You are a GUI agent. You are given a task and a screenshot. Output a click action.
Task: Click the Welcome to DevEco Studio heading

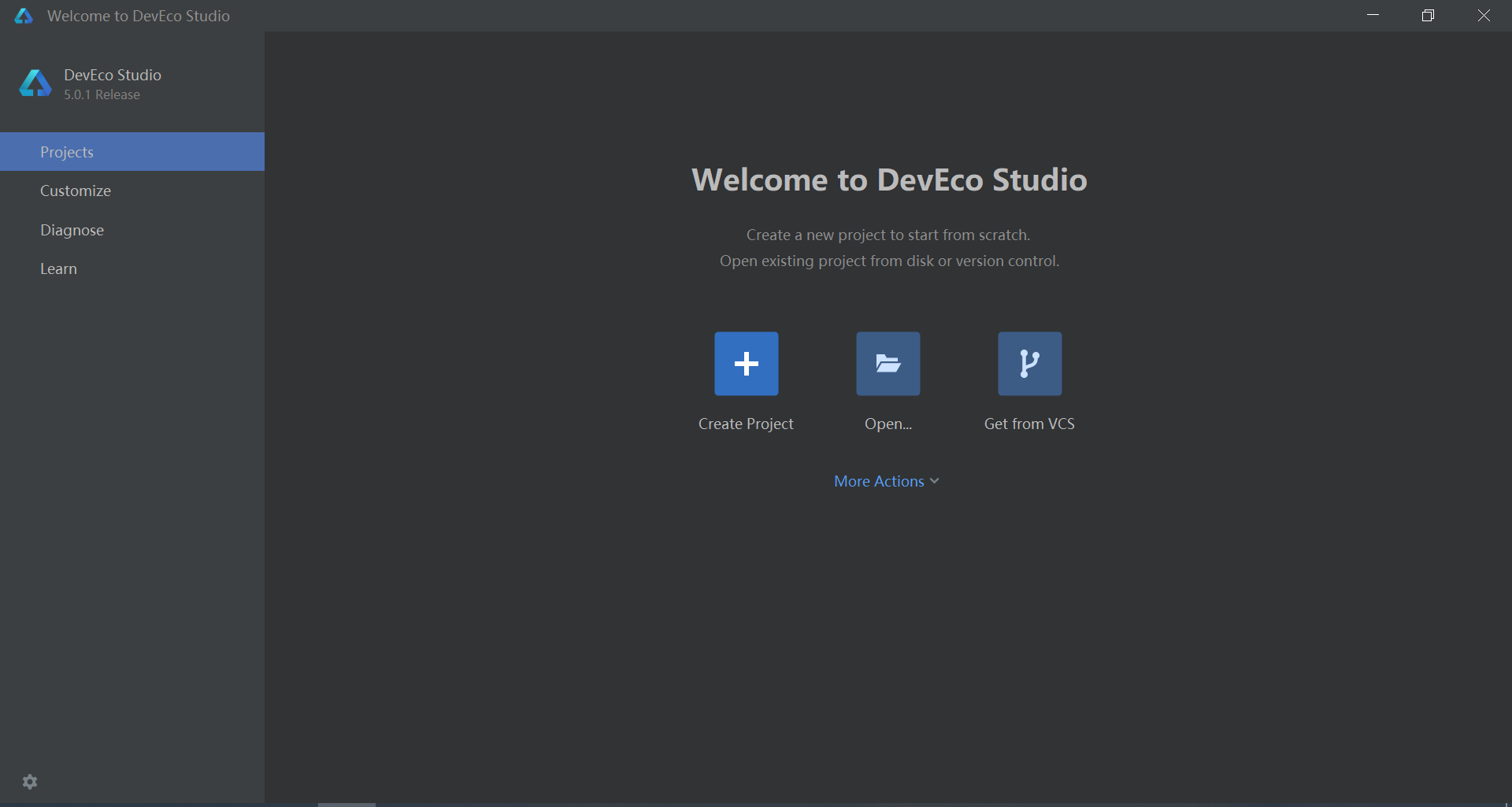coord(889,180)
